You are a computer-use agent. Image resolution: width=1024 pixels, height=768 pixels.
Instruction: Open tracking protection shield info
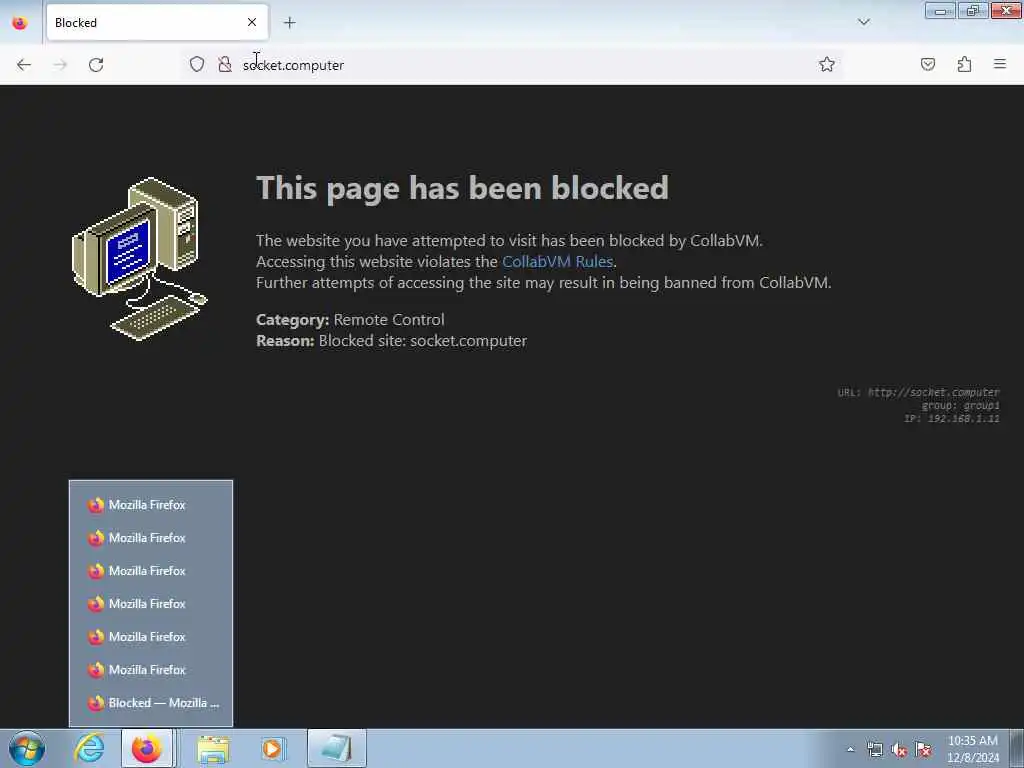(197, 64)
